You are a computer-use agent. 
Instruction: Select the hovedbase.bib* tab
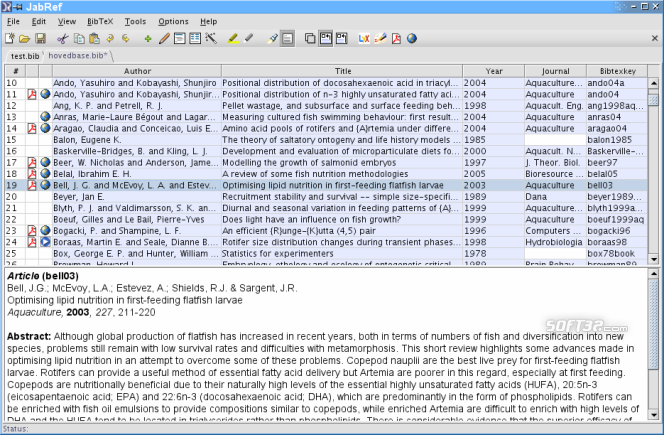point(78,55)
